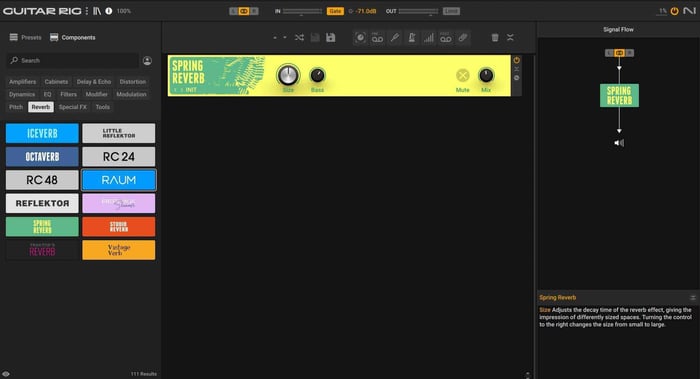Image resolution: width=700 pixels, height=379 pixels.
Task: Filter by Pitch category
Action: pyautogui.click(x=16, y=107)
